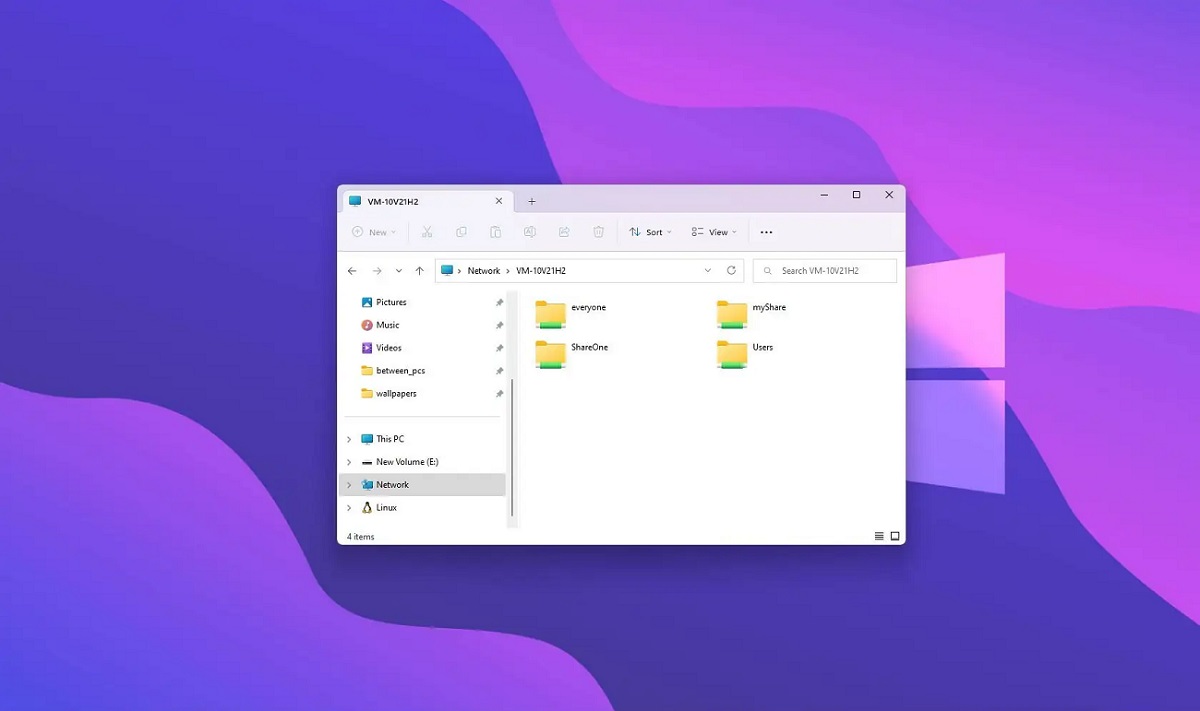Click the Paste clipboard icon
The image size is (1200, 711).
point(495,232)
